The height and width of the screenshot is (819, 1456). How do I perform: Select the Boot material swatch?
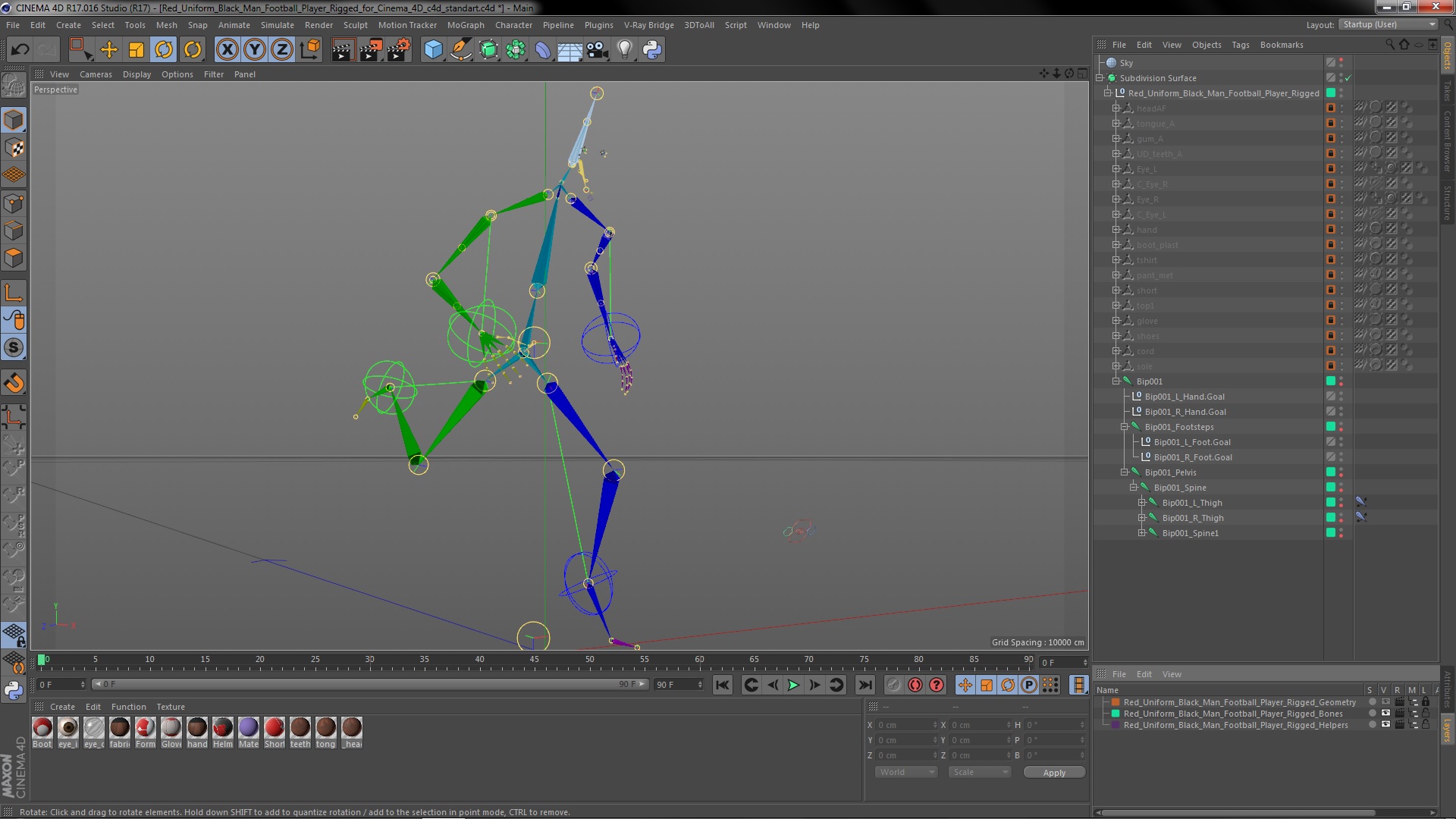click(x=42, y=733)
